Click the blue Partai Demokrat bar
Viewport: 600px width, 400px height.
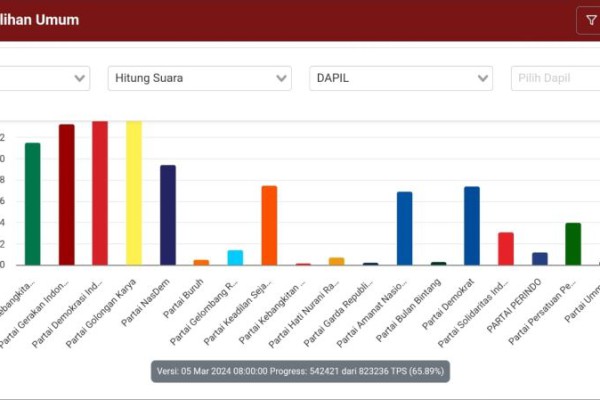click(x=472, y=226)
